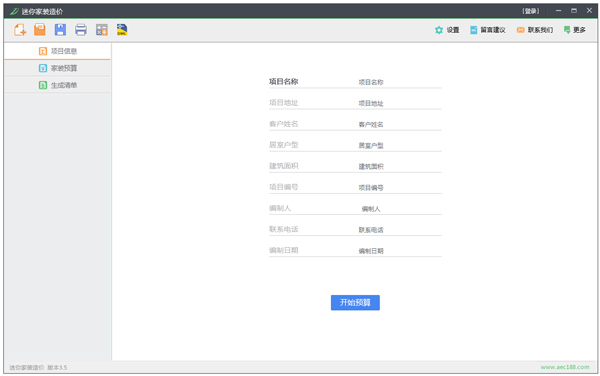Click 留言建议 feedback button
Viewport: 600px width, 376px height.
coord(488,30)
